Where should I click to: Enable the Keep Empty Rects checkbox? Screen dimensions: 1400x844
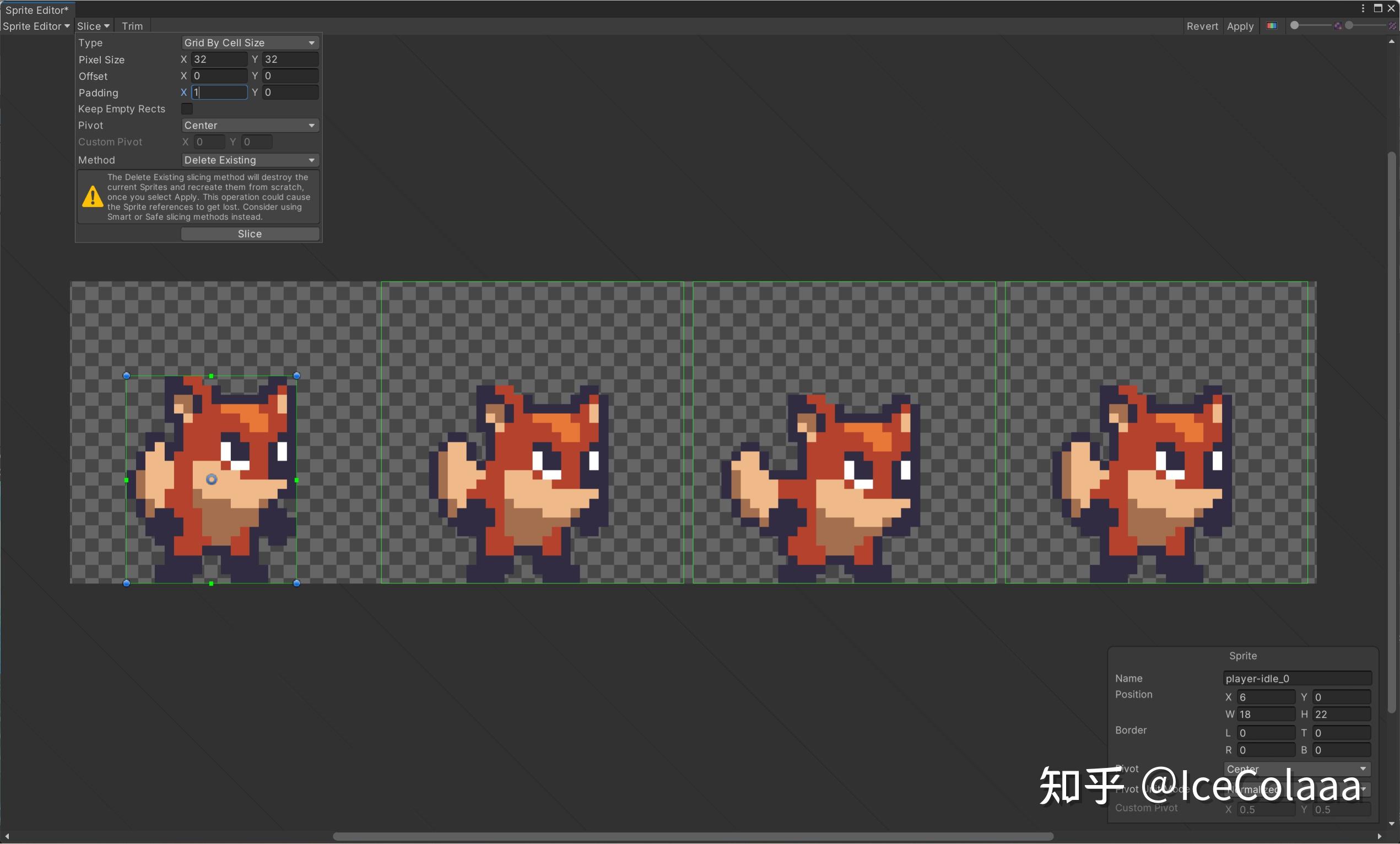pos(187,109)
